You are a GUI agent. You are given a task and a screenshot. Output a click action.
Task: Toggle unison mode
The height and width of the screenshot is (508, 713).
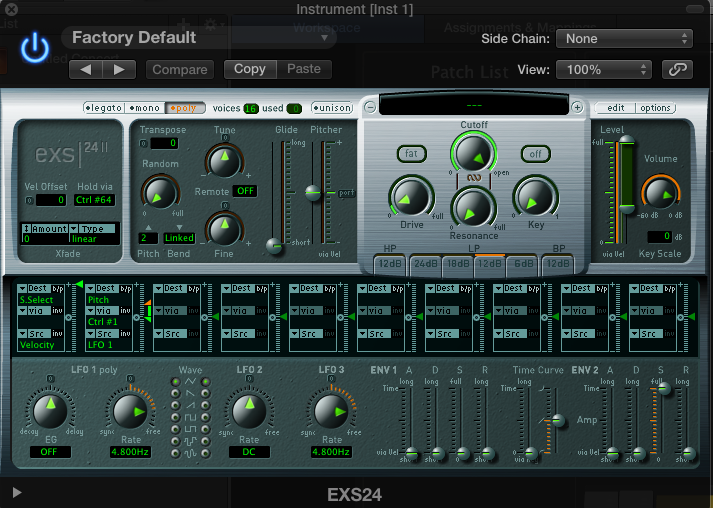[332, 108]
